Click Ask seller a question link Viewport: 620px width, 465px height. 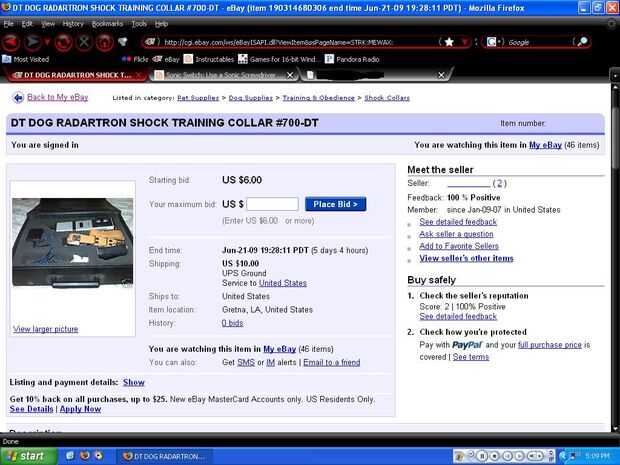[x=456, y=234]
